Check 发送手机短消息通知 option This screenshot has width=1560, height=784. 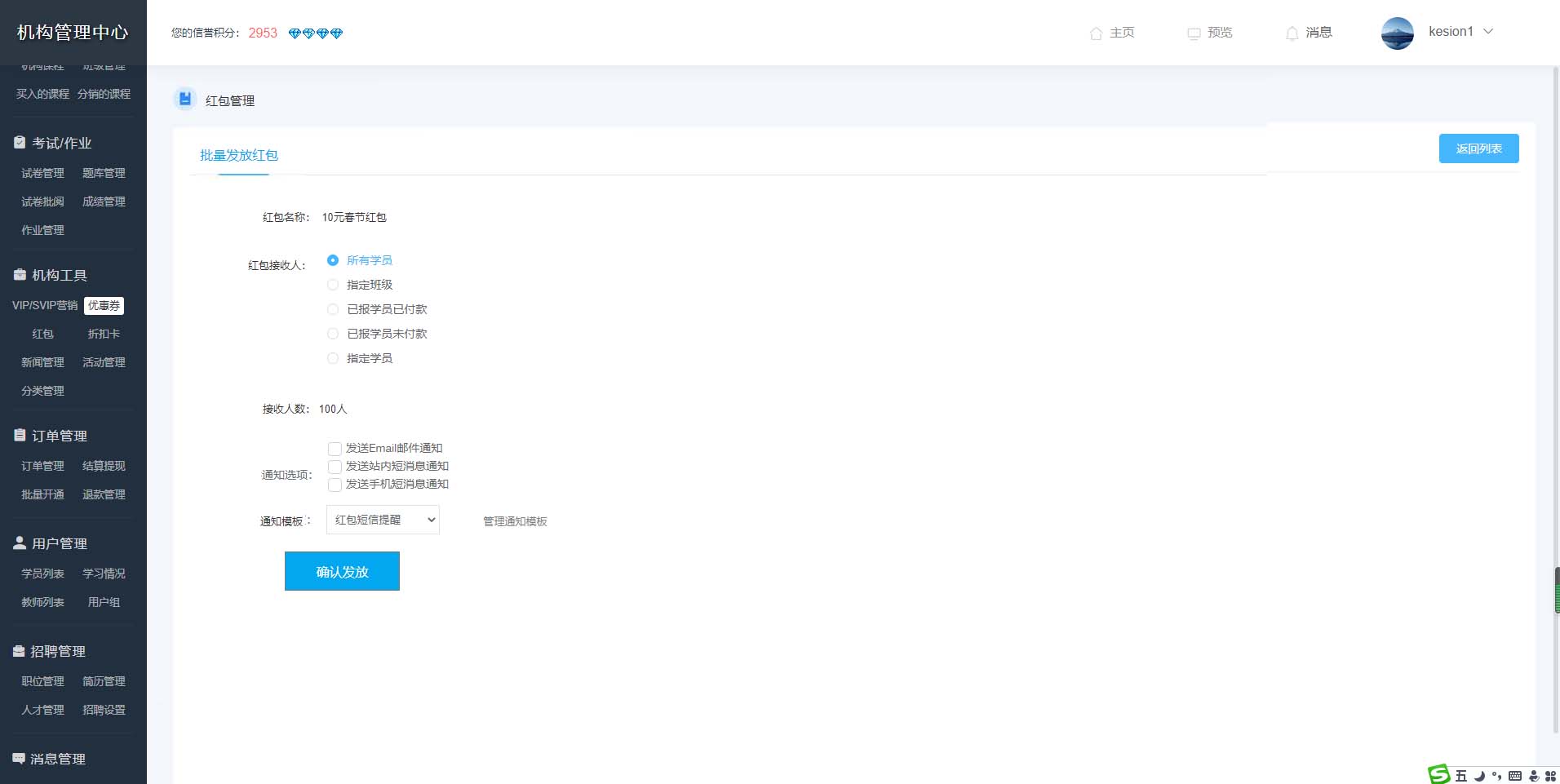pyautogui.click(x=335, y=485)
